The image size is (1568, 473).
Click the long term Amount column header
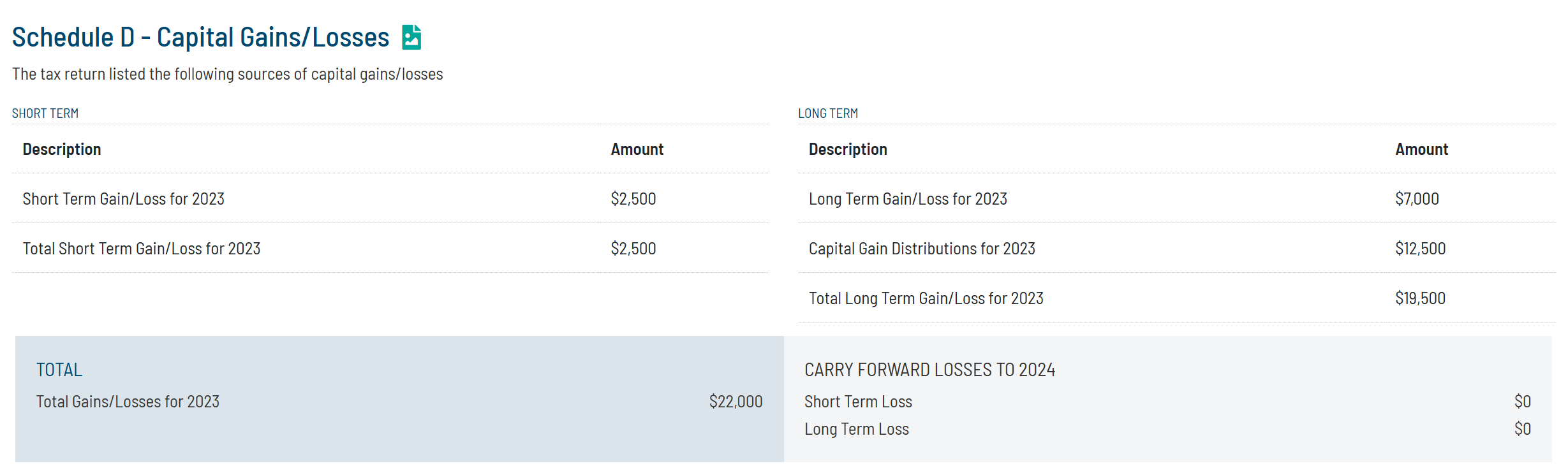pyautogui.click(x=1421, y=149)
